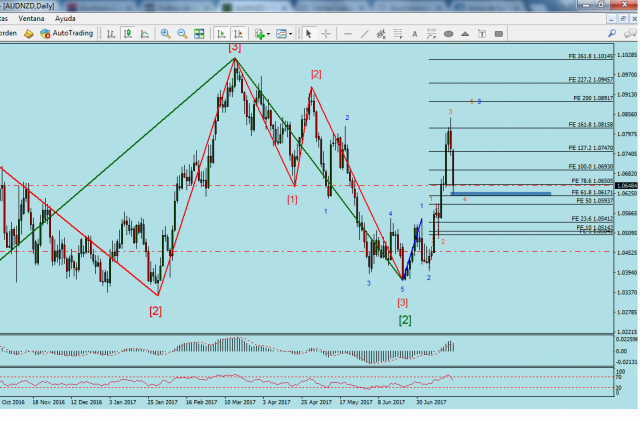Image resolution: width=640 pixels, height=421 pixels.
Task: Click the red [1] wave label
Action: pos(292,200)
